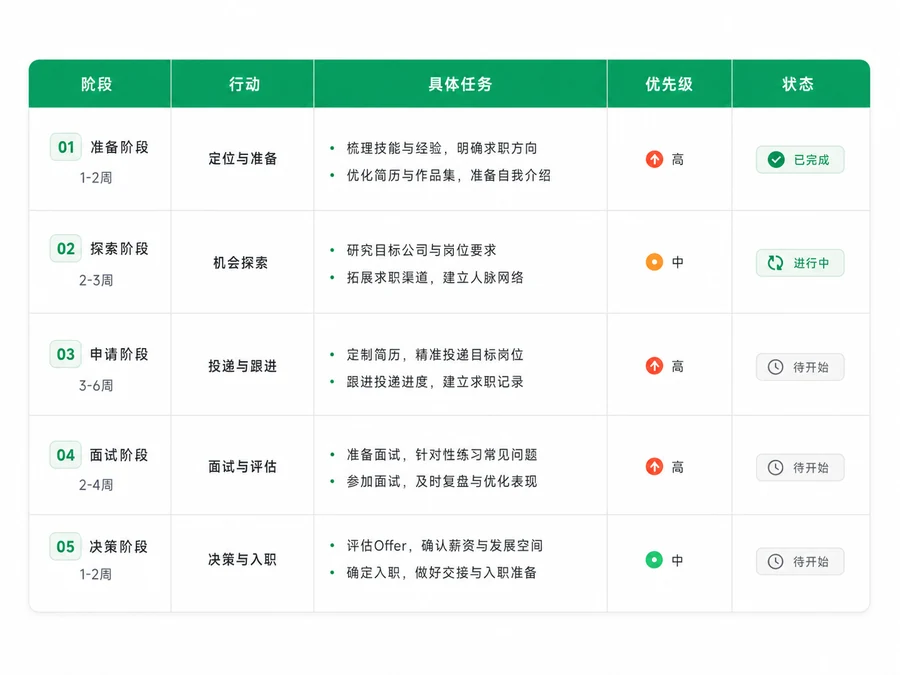
Task: Select the 02 stage number badge
Action: pos(65,249)
